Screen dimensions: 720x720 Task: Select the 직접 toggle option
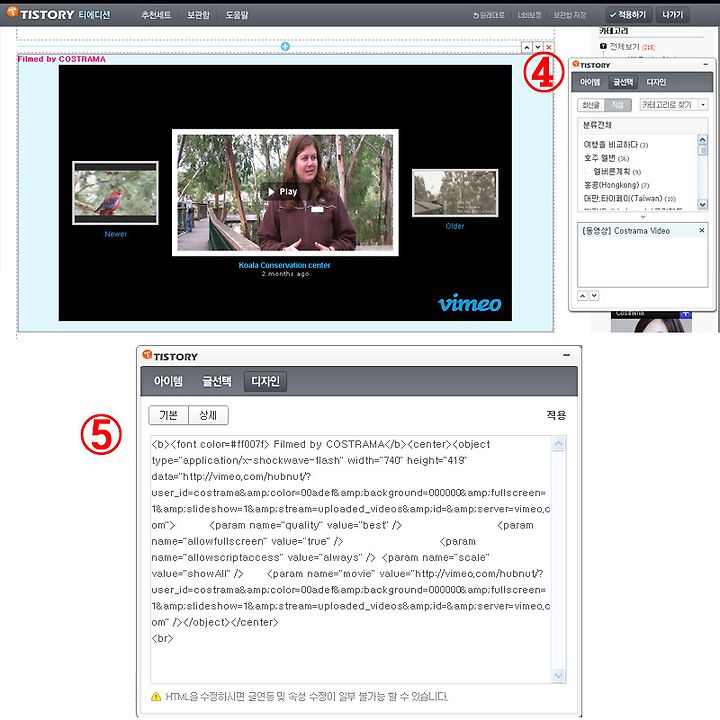(618, 105)
